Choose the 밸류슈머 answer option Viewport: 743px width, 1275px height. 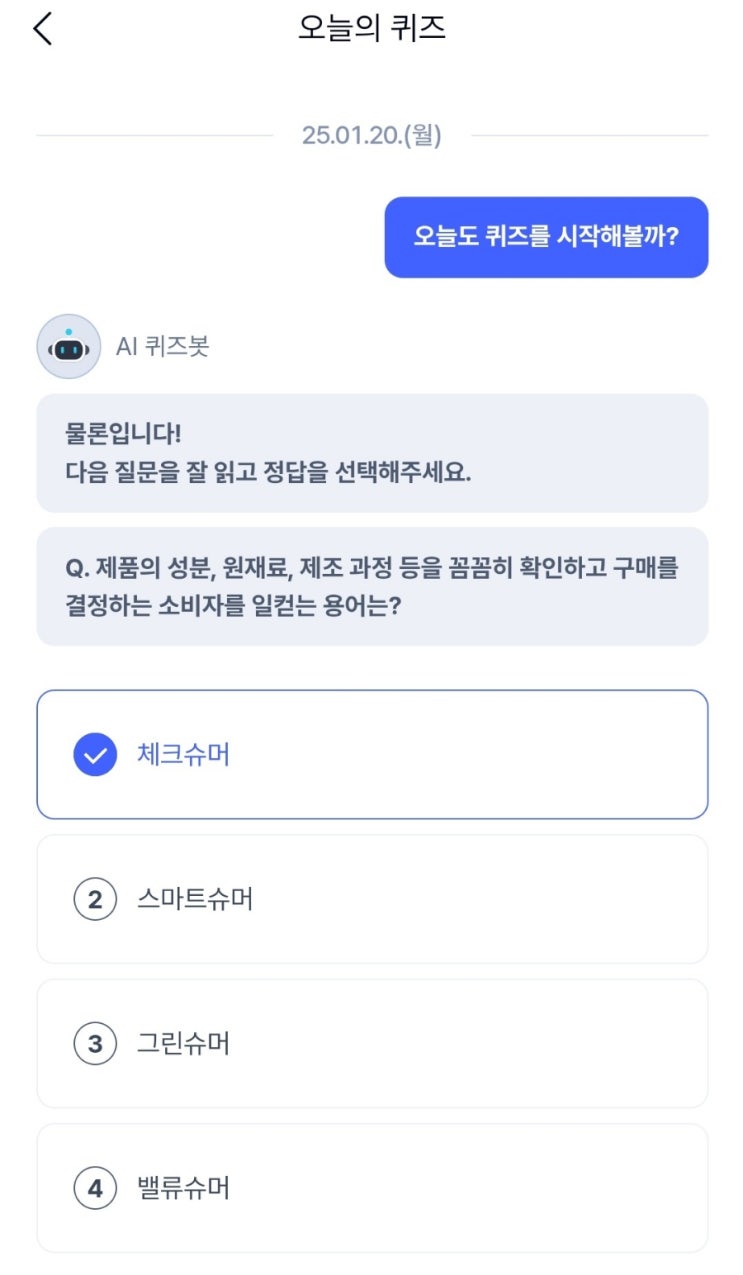point(372,1189)
